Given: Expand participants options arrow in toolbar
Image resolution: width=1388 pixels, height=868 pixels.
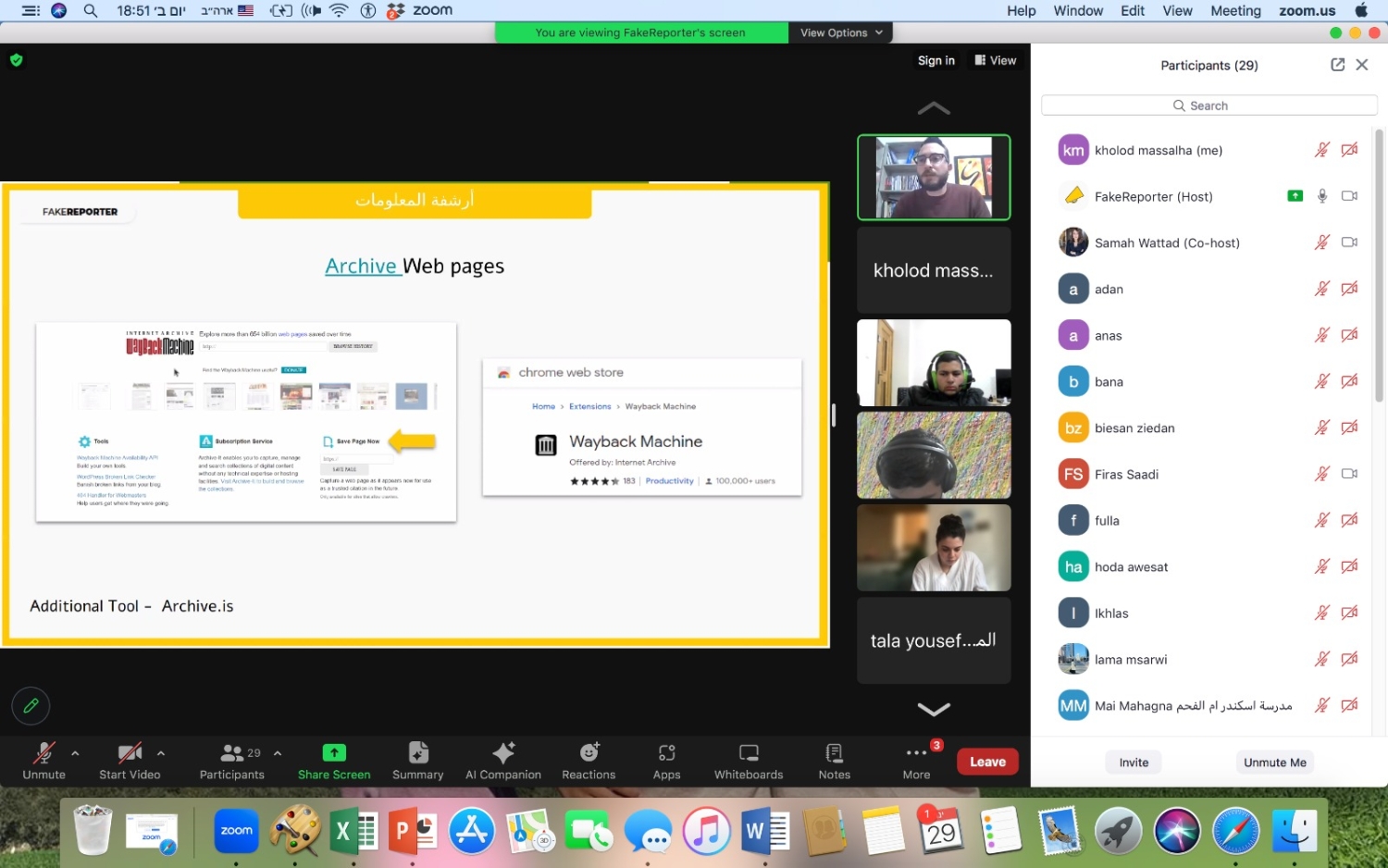Looking at the screenshot, I should point(278,753).
